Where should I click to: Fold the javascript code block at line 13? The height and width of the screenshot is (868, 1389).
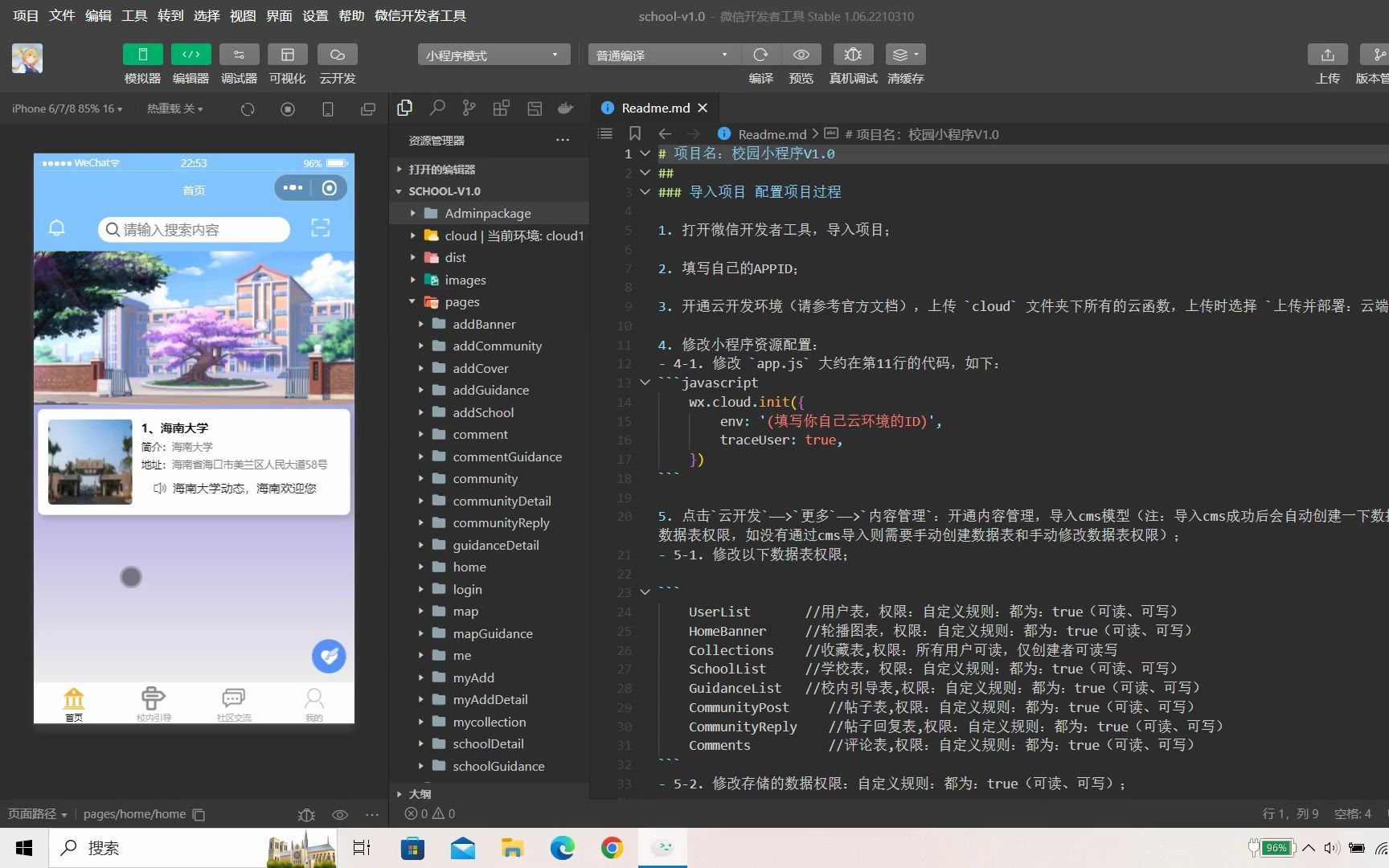pyautogui.click(x=645, y=383)
